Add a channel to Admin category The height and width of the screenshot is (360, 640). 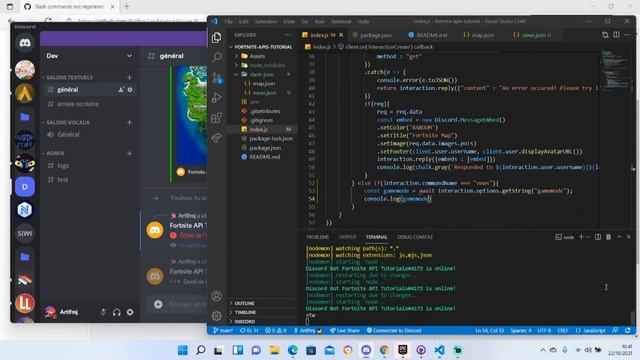tap(129, 153)
